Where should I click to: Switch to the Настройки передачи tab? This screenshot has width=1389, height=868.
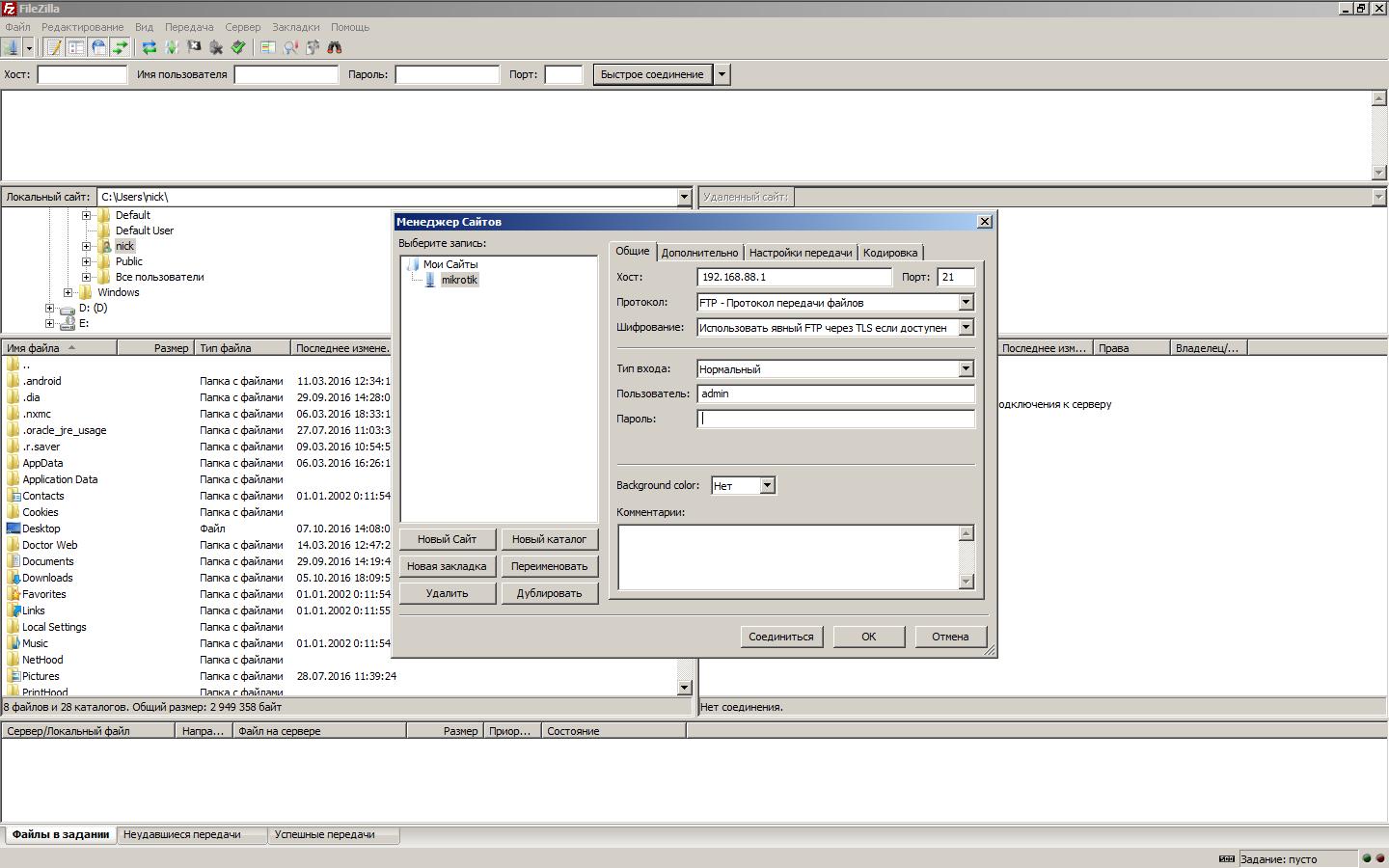[801, 253]
